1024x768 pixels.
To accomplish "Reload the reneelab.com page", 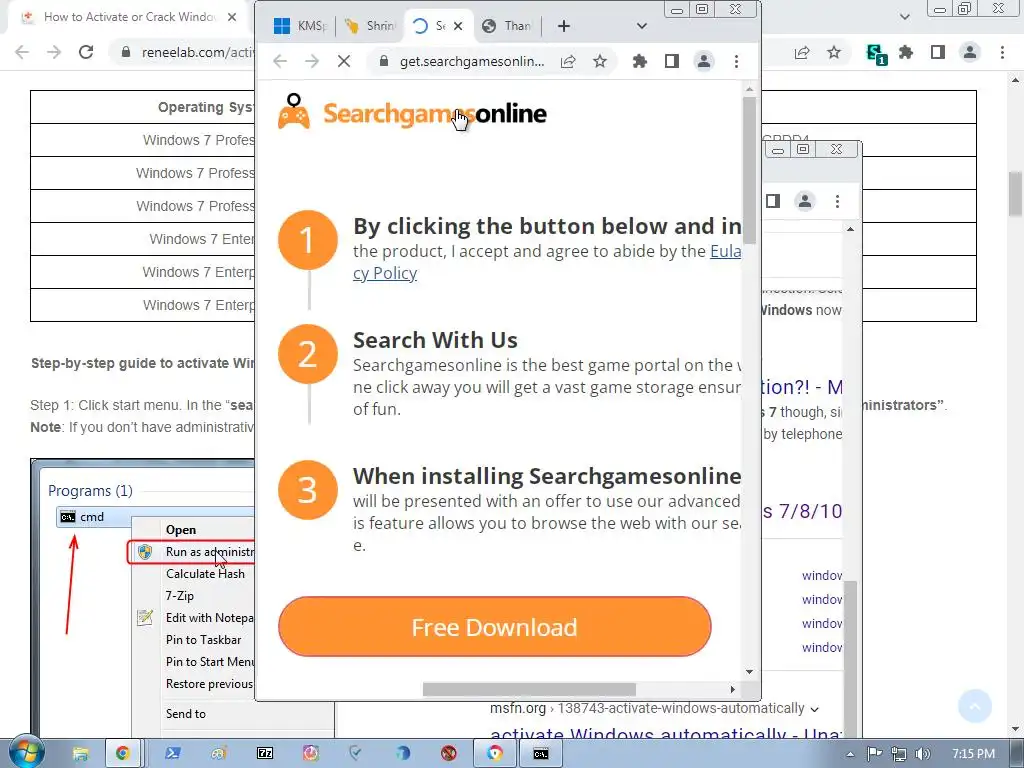I will pos(86,52).
